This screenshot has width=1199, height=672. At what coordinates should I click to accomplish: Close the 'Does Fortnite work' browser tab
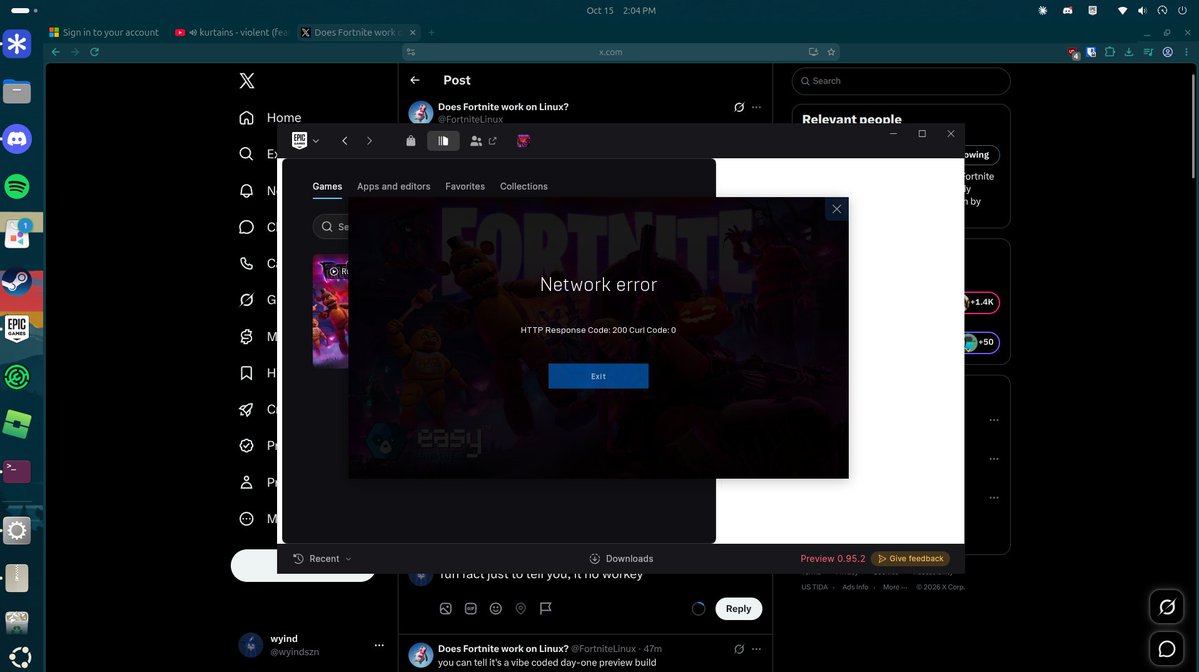(413, 32)
